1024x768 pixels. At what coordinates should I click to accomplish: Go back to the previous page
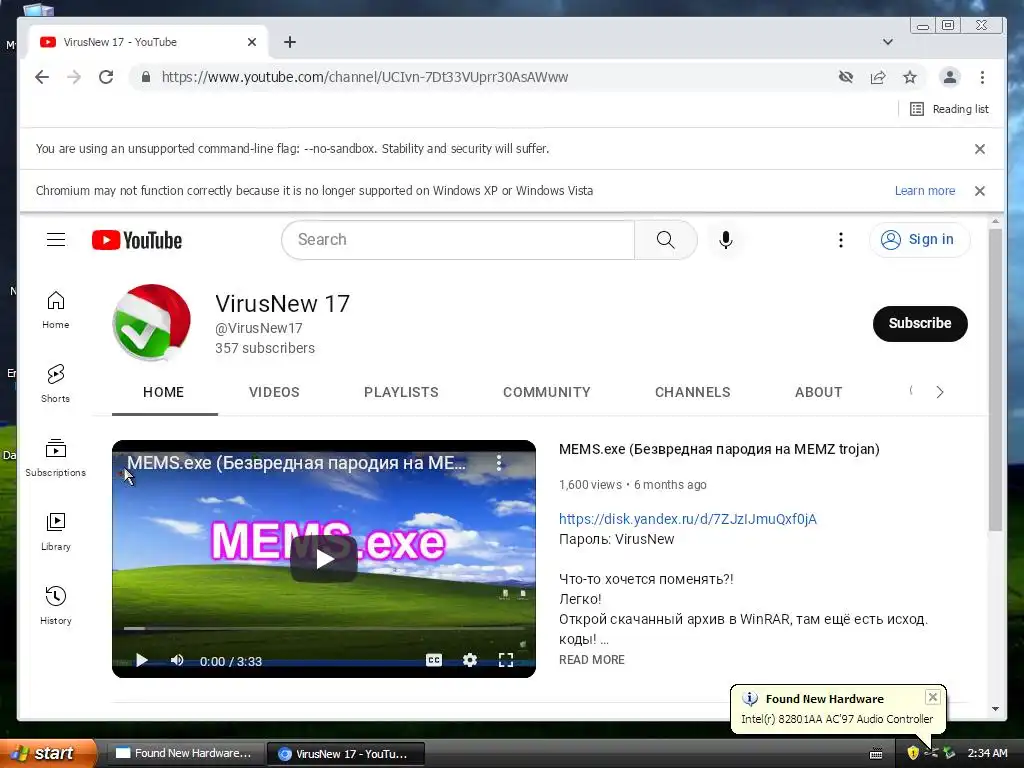pos(42,77)
